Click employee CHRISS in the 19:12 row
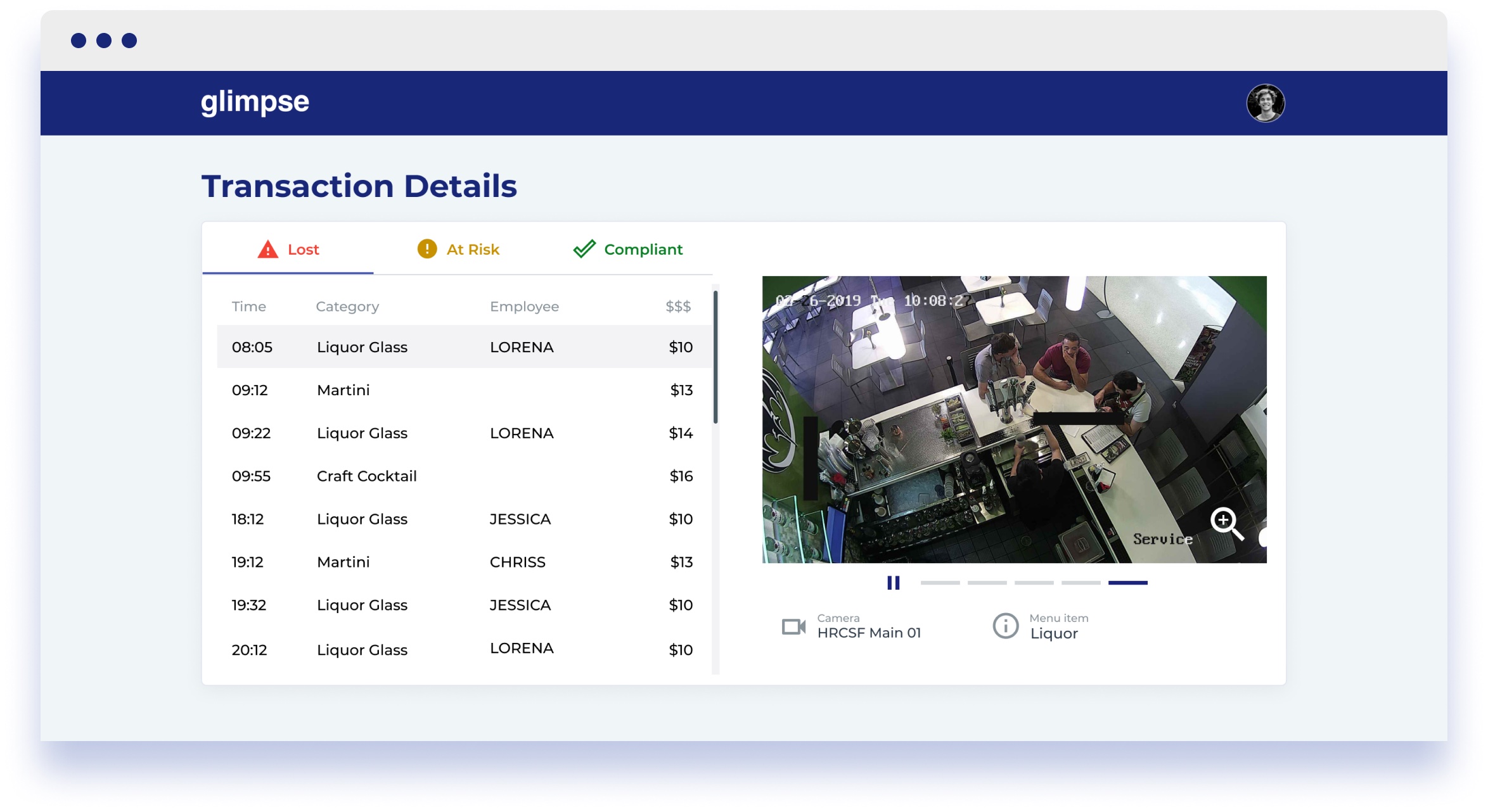Viewport: 1488px width, 812px height. [x=517, y=562]
